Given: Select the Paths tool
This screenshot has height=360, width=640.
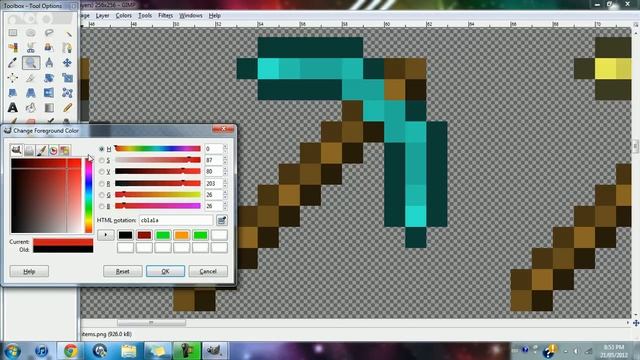Looking at the screenshot, I should pyautogui.click(x=67, y=47).
